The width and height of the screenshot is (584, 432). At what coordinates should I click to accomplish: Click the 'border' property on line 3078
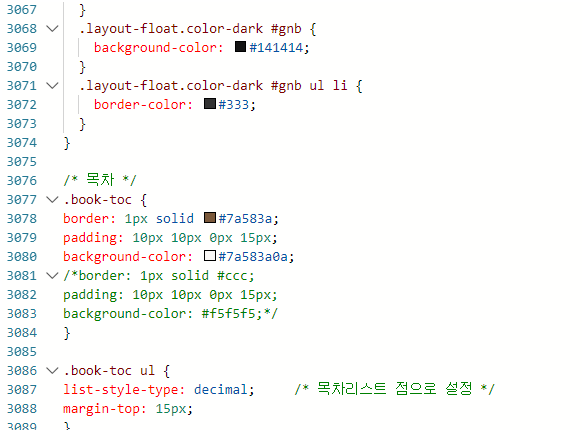(x=89, y=219)
